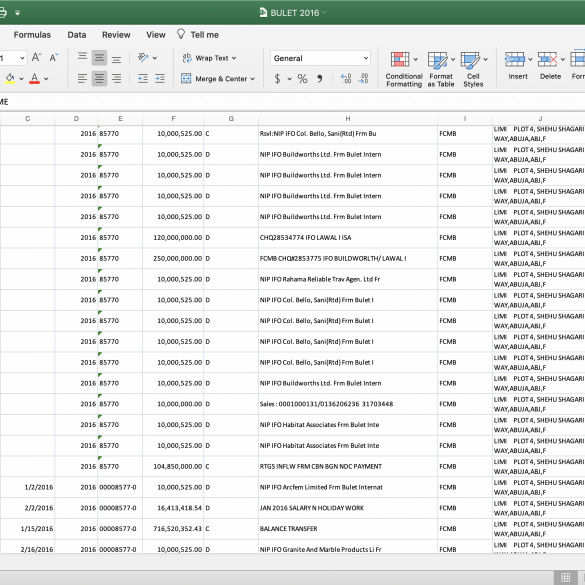This screenshot has height=585, width=585.
Task: Open the Delete cells dropdown arrow
Action: coord(563,59)
